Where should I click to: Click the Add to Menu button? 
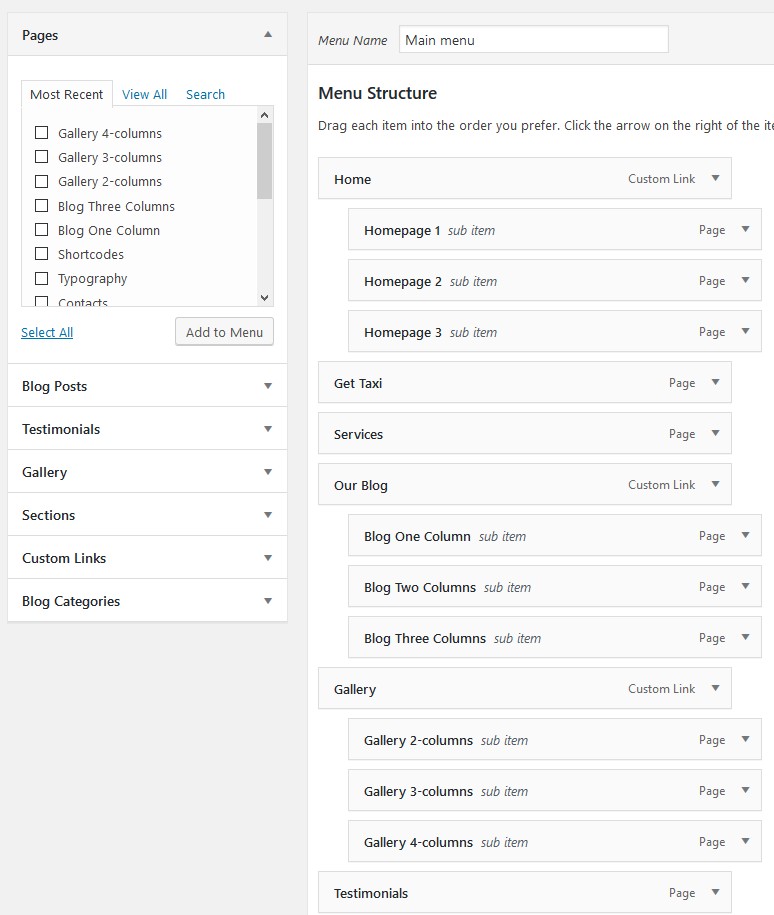click(224, 332)
